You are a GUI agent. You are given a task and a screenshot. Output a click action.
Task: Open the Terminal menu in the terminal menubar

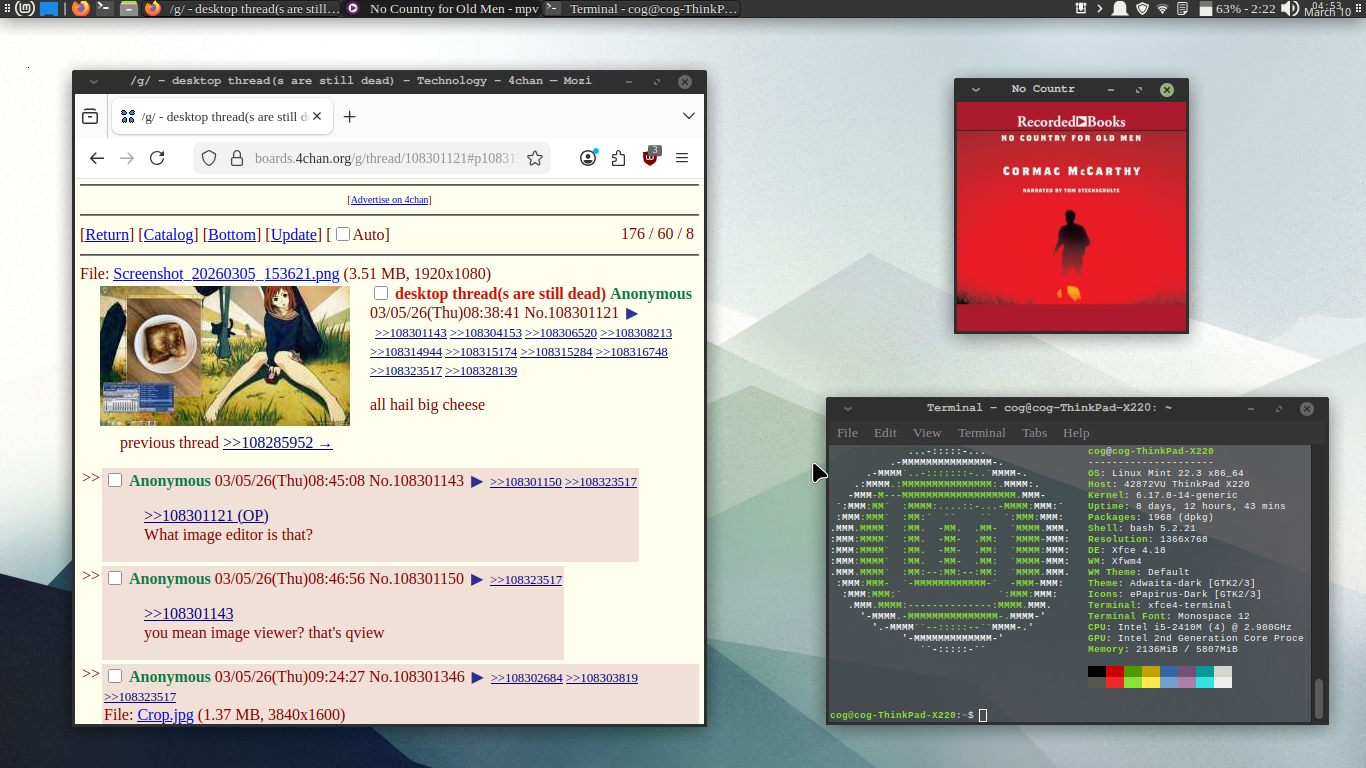coord(982,433)
